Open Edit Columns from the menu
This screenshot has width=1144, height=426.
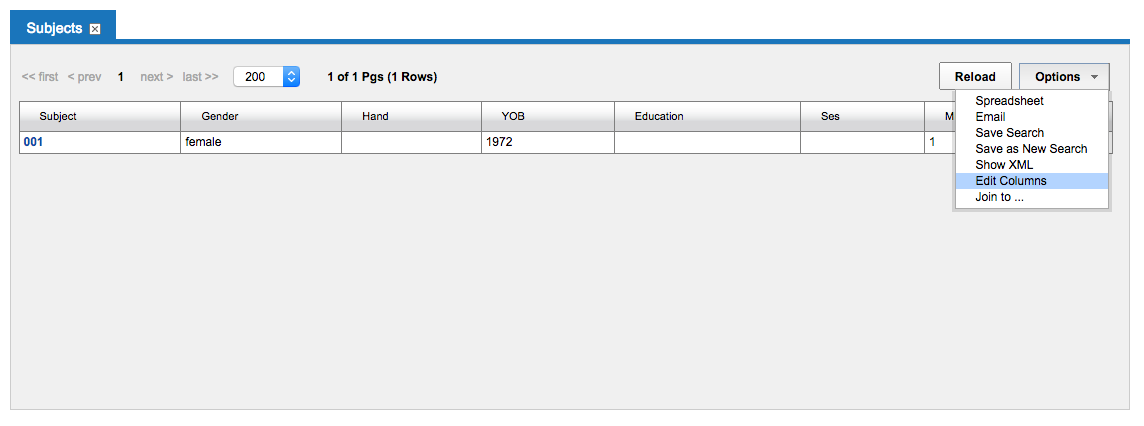[1011, 181]
